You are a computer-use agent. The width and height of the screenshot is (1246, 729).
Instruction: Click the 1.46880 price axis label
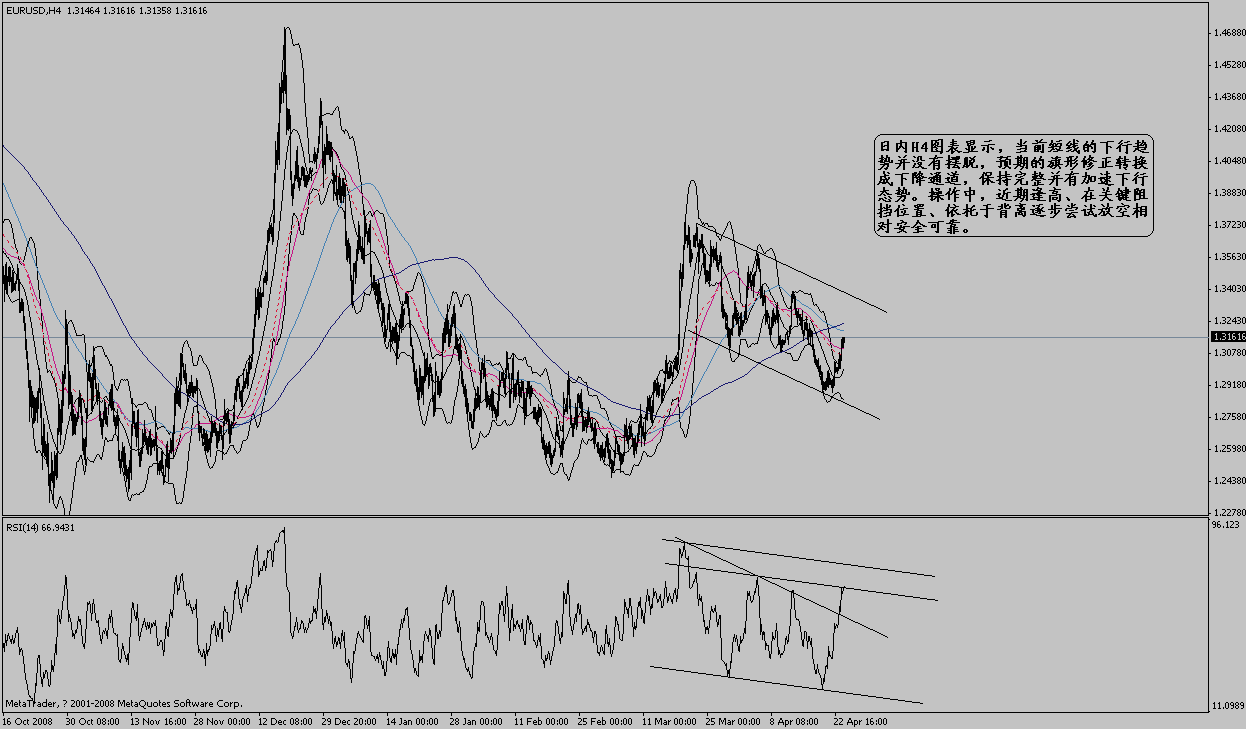pyautogui.click(x=1227, y=33)
